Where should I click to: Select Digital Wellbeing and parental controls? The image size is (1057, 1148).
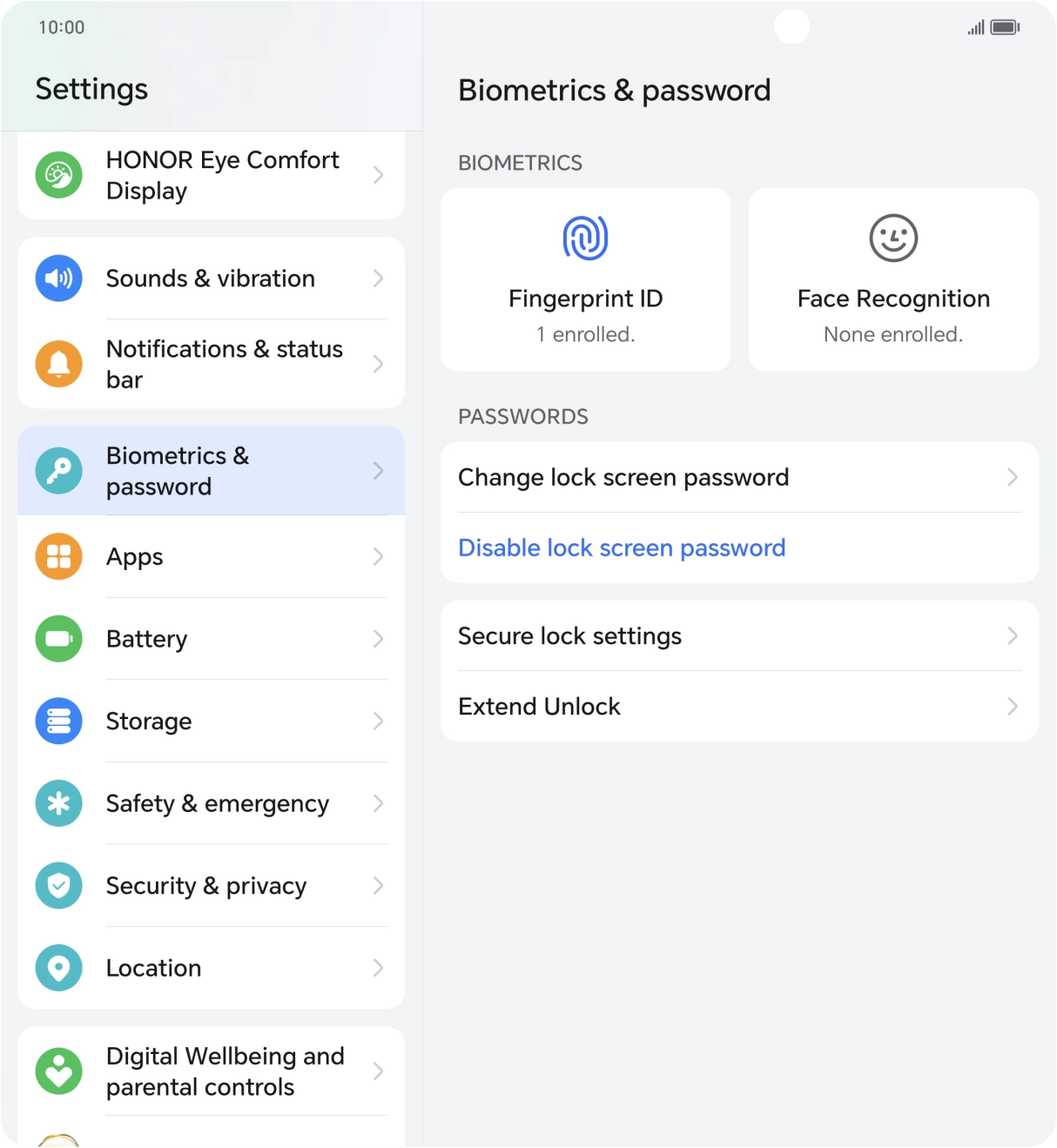coord(211,1071)
